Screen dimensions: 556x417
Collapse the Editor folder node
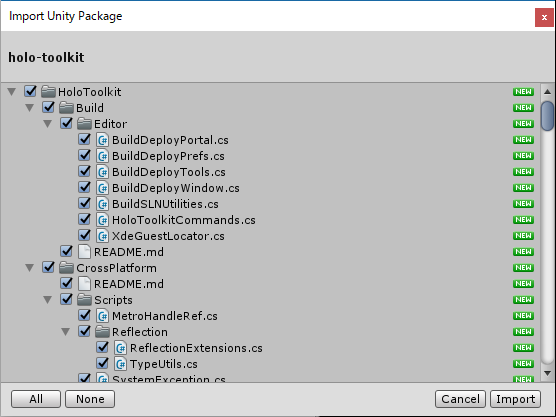coord(48,124)
